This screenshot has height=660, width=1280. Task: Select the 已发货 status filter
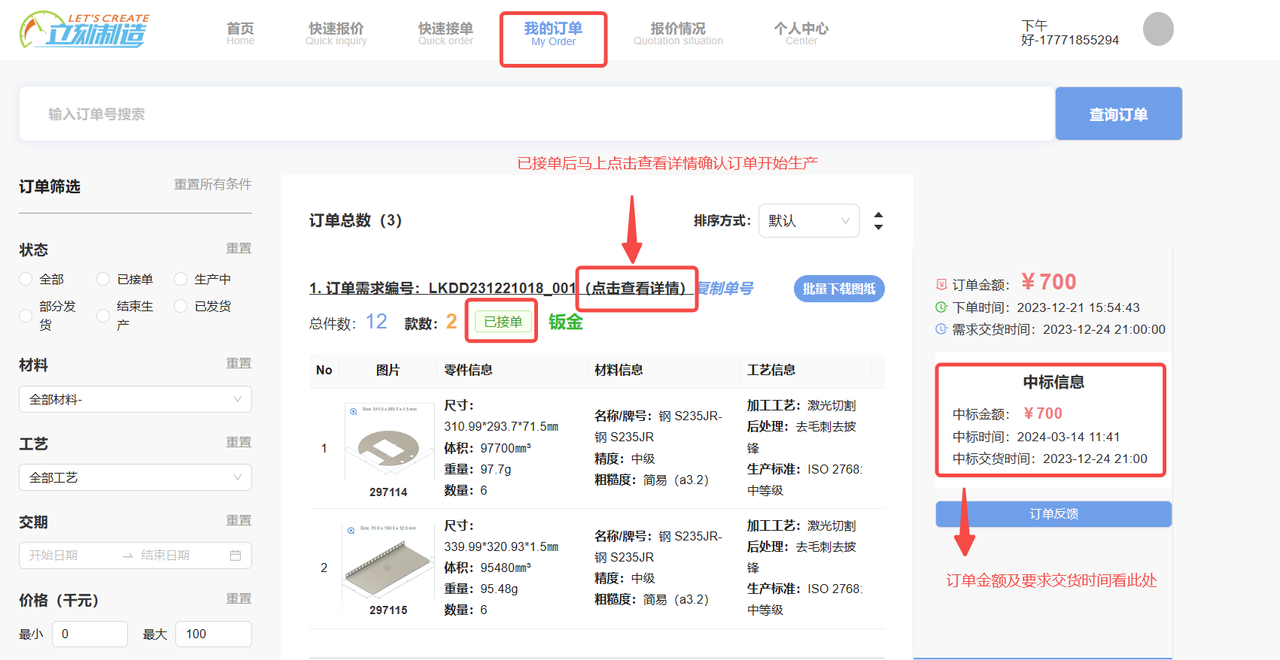(181, 306)
